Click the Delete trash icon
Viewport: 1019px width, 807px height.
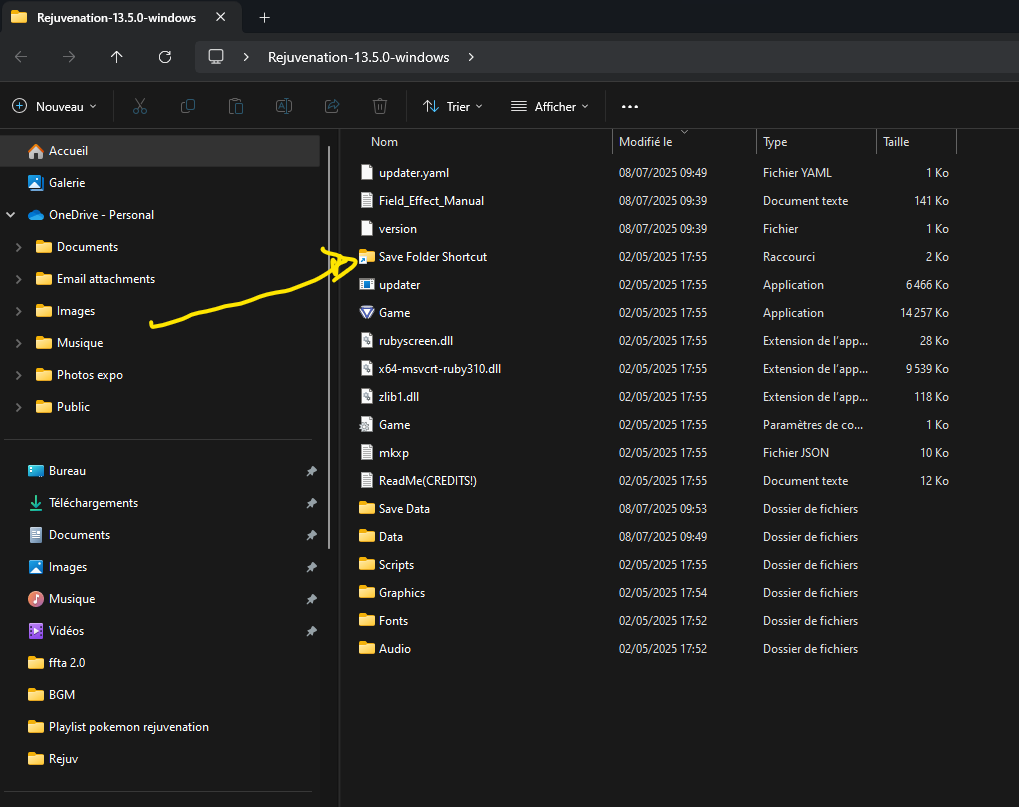pos(380,107)
